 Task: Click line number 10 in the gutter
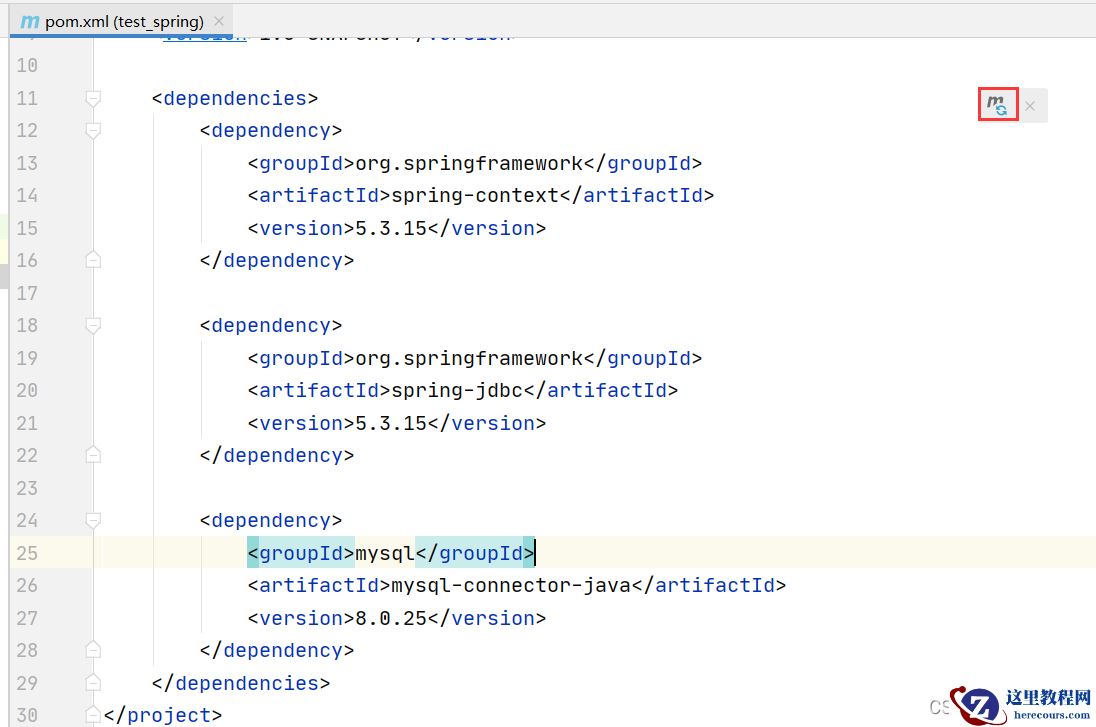[27, 65]
